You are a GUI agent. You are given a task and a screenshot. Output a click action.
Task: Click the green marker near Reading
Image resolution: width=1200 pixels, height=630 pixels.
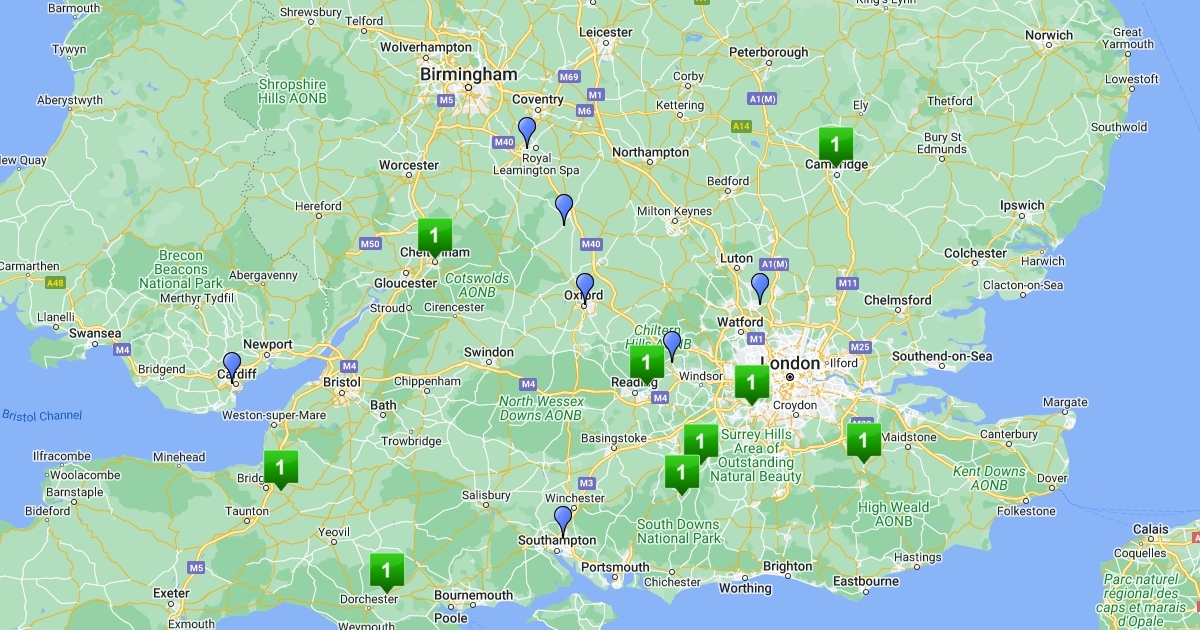tap(647, 364)
